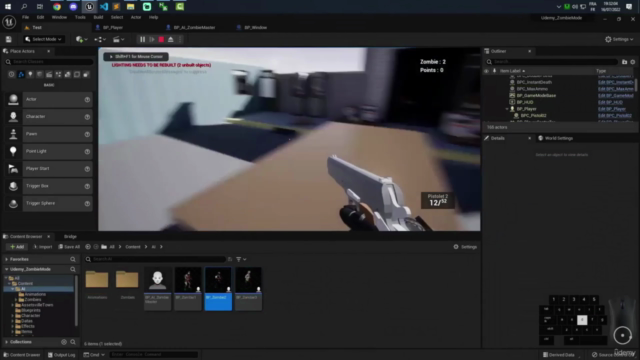Click the Search Classes field
The width and height of the screenshot is (640, 360).
49,62
